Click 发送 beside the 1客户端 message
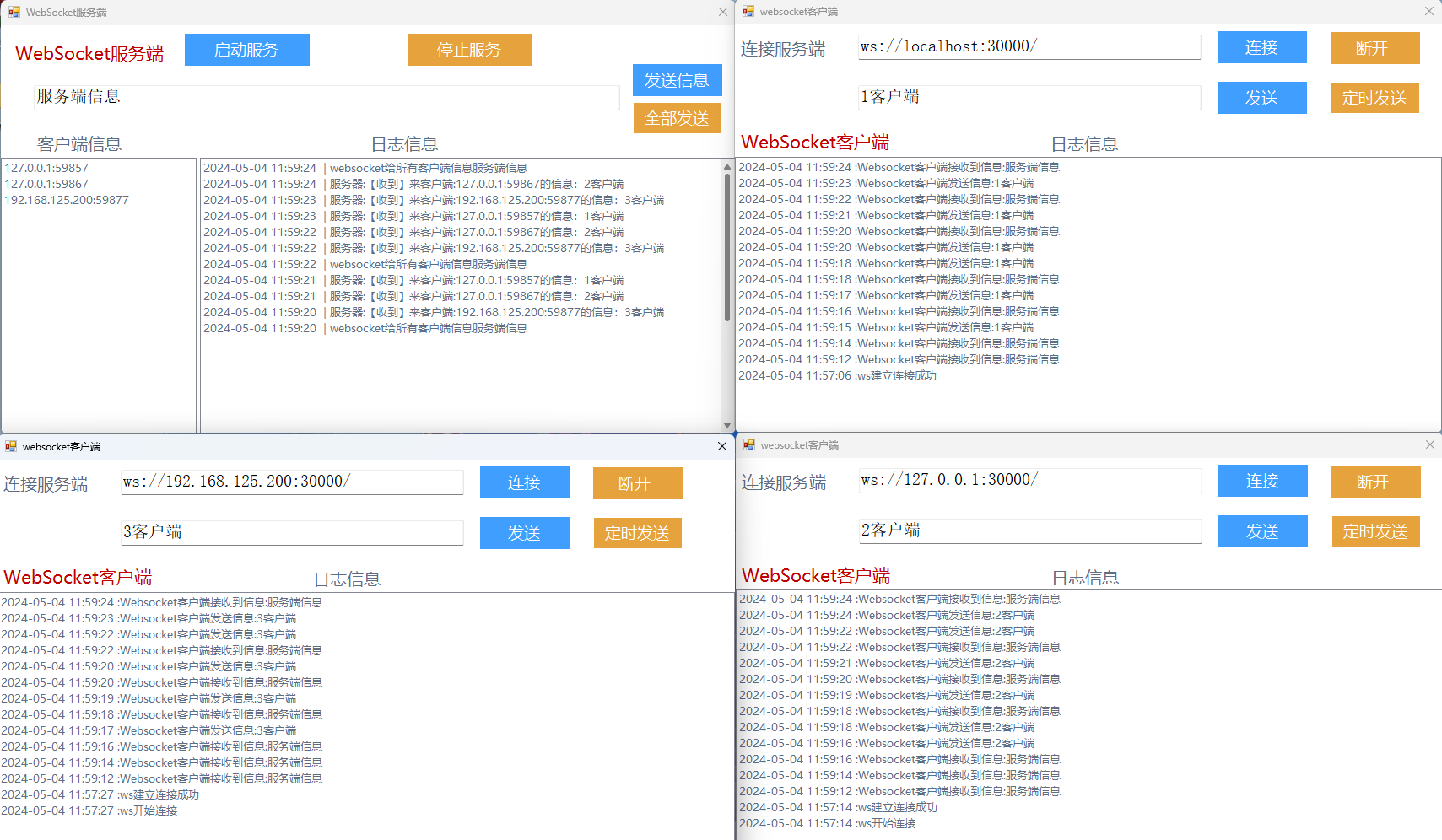Viewport: 1442px width, 840px height. pyautogui.click(x=1262, y=98)
